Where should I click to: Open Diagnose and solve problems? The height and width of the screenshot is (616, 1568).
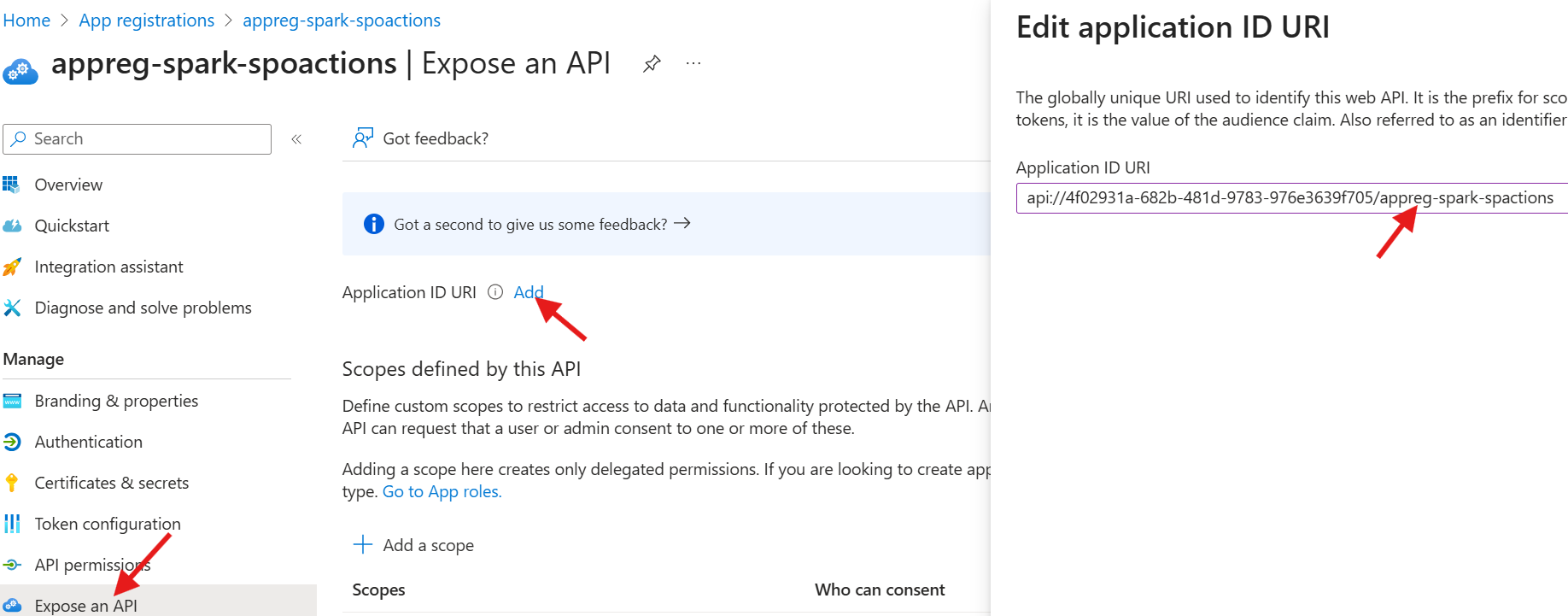point(143,308)
